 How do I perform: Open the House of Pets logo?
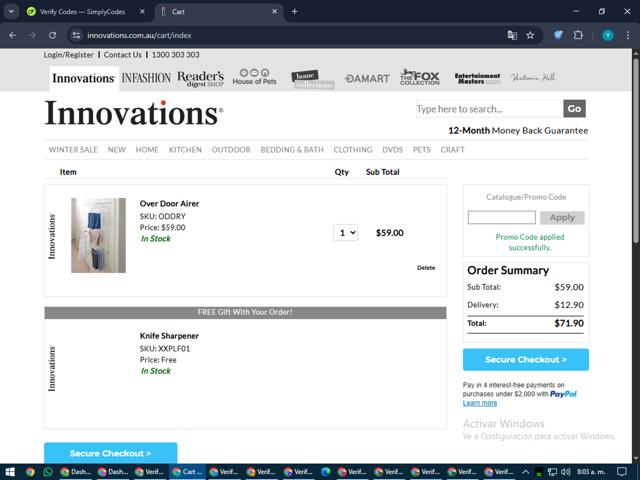point(254,77)
